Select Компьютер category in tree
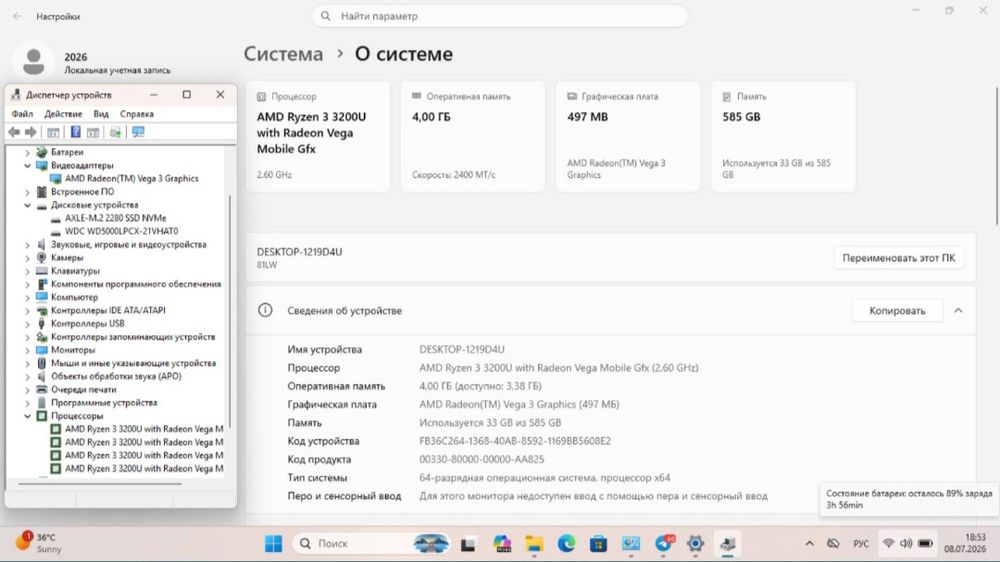Screen dimensions: 1000x562 coord(74,297)
